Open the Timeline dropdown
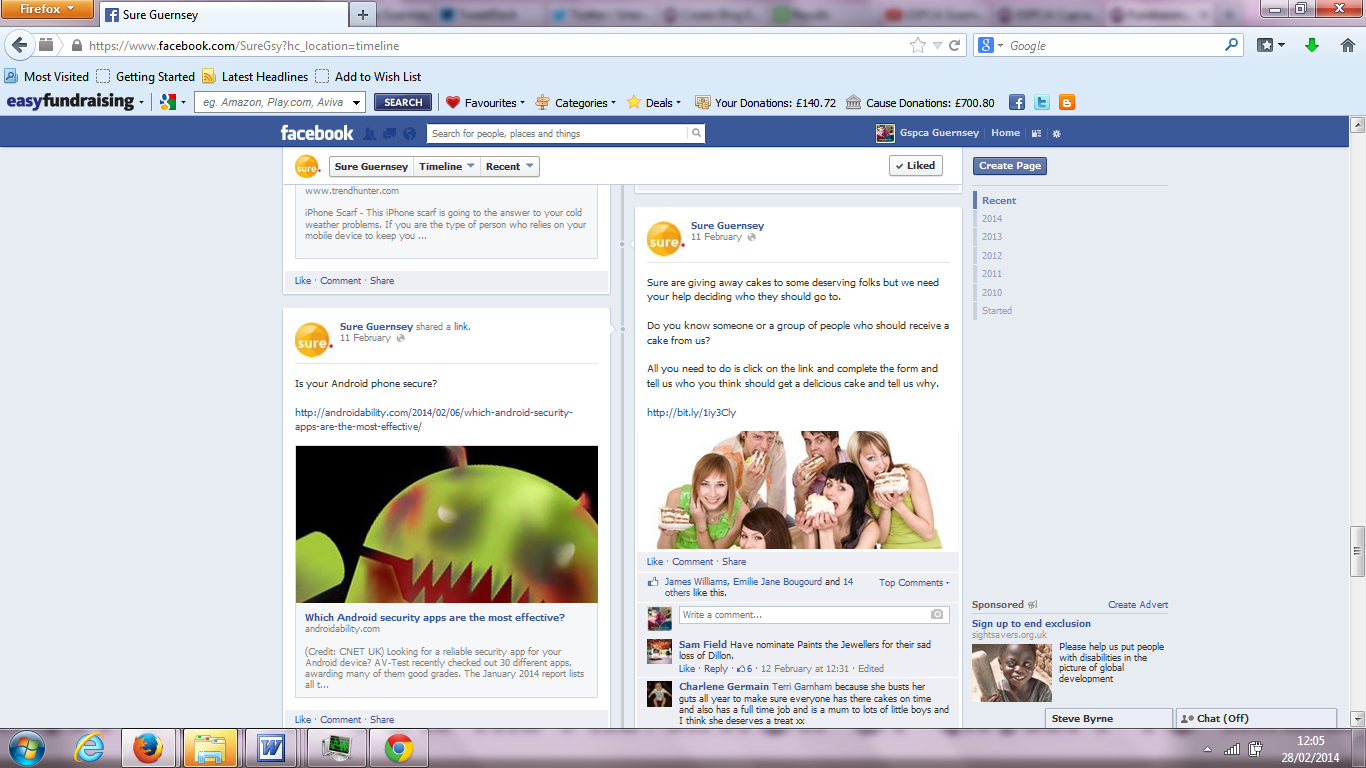The height and width of the screenshot is (768, 1366). click(x=446, y=166)
